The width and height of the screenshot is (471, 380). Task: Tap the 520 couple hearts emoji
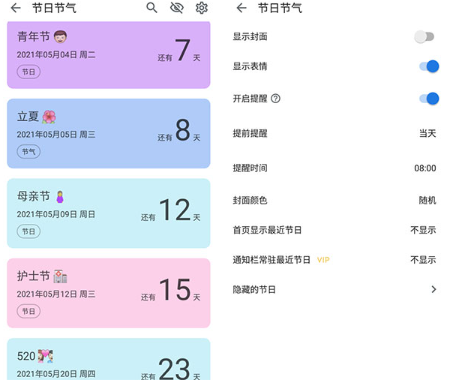45,356
